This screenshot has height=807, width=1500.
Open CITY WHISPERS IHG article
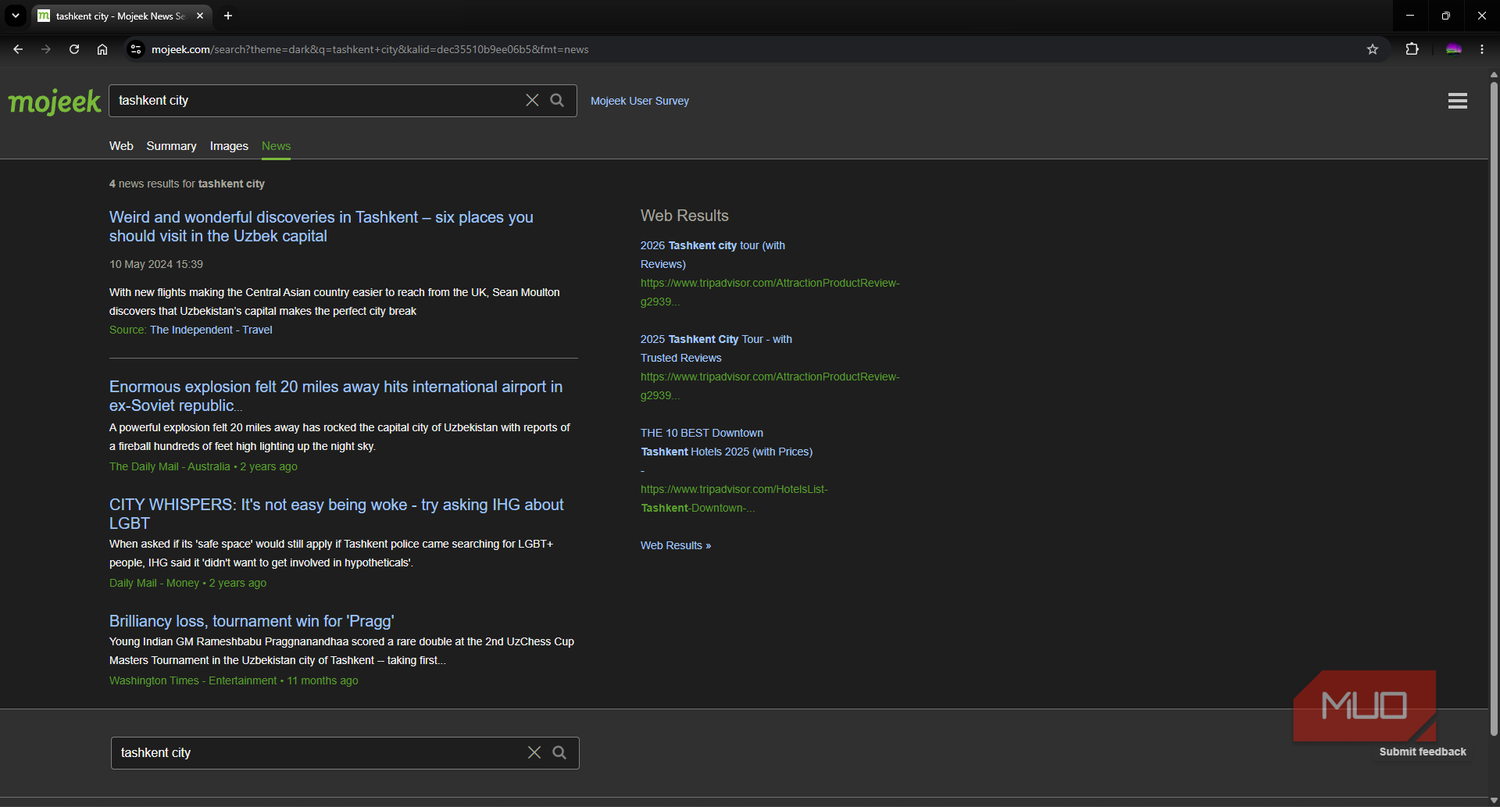pyautogui.click(x=336, y=514)
